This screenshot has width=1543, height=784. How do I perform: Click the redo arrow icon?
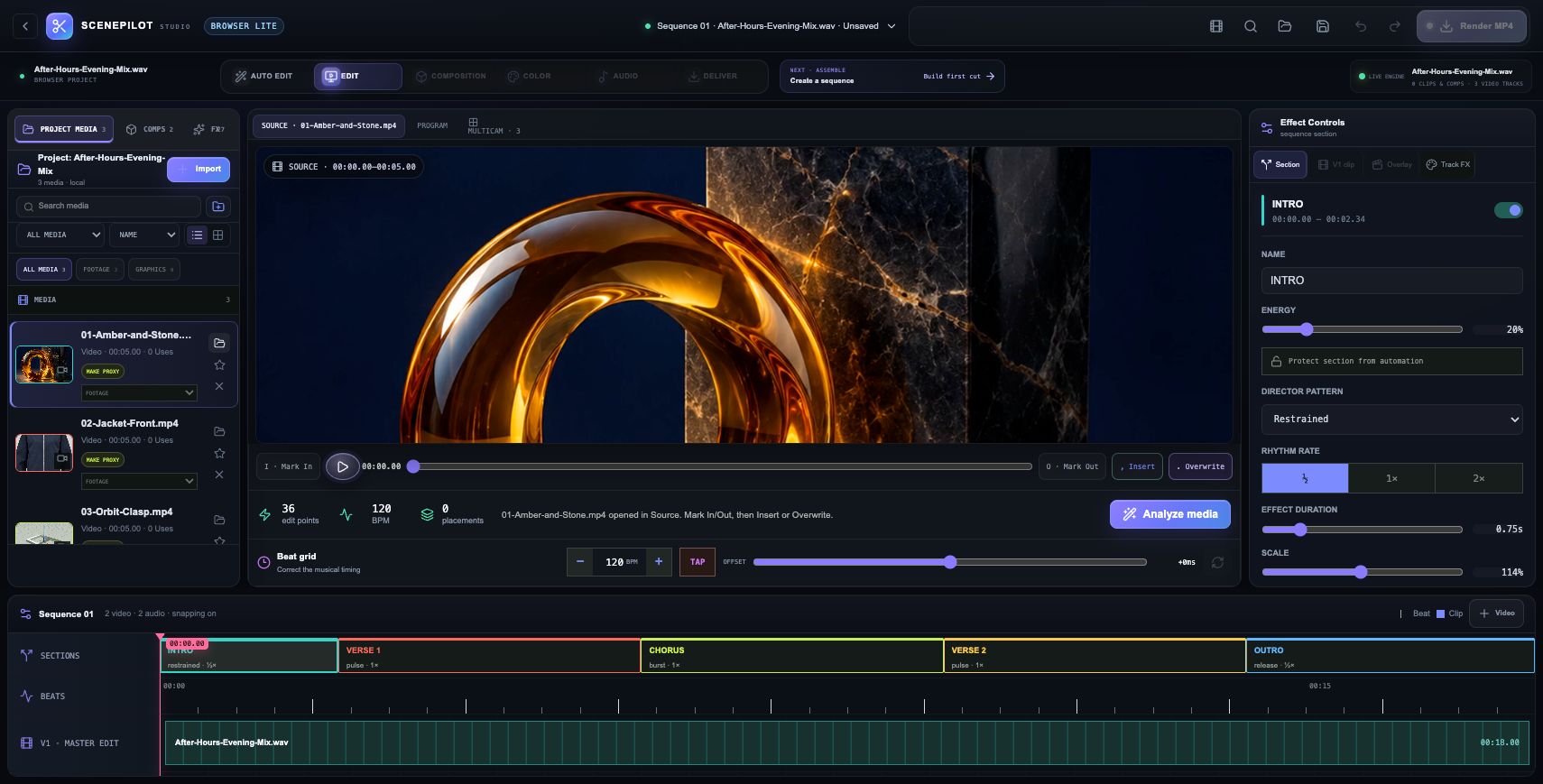click(1395, 26)
